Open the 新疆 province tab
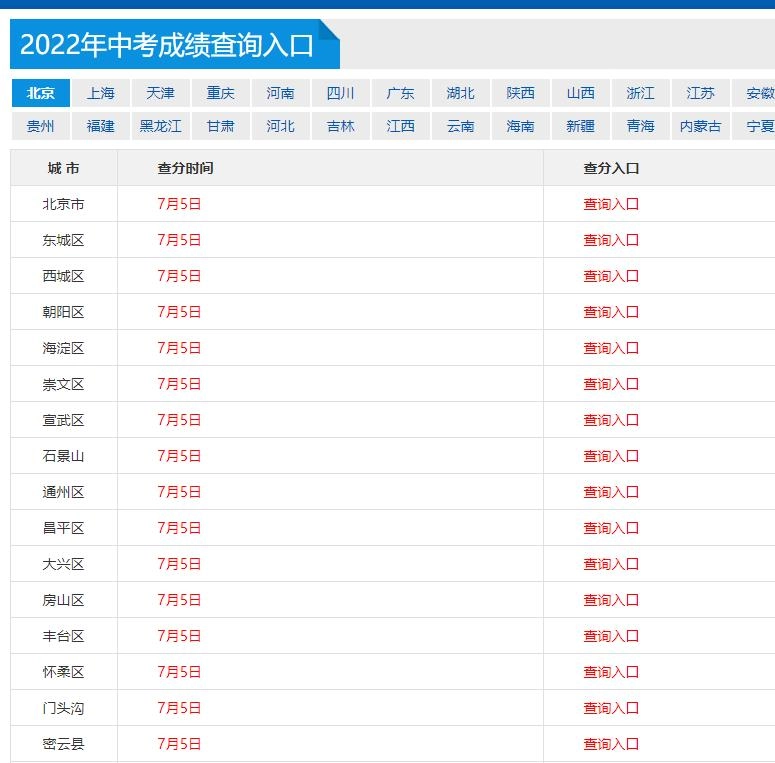Screen dimensions: 775x763 pos(580,126)
